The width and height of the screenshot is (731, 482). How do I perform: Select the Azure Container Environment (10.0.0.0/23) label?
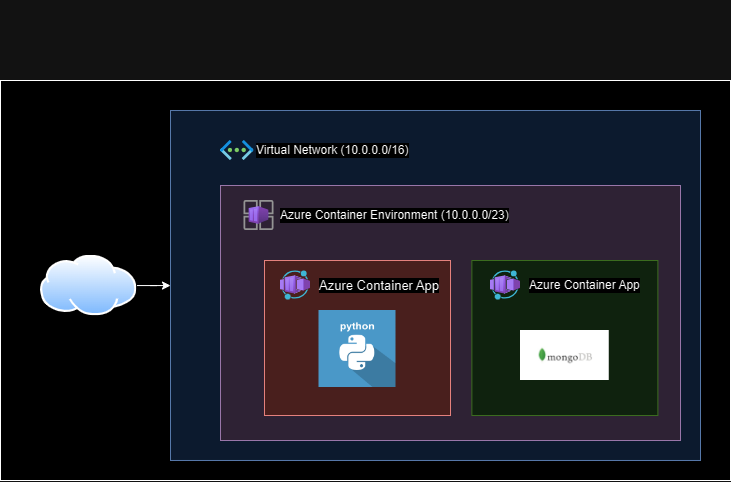pyautogui.click(x=394, y=215)
